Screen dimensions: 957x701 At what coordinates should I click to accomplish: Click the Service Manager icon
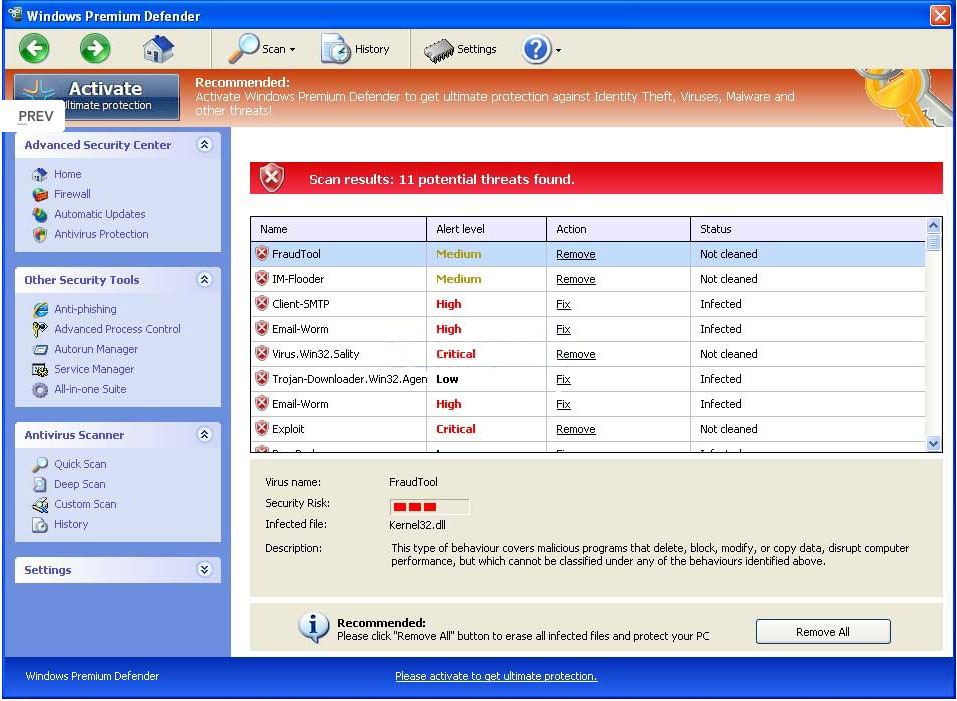click(40, 370)
